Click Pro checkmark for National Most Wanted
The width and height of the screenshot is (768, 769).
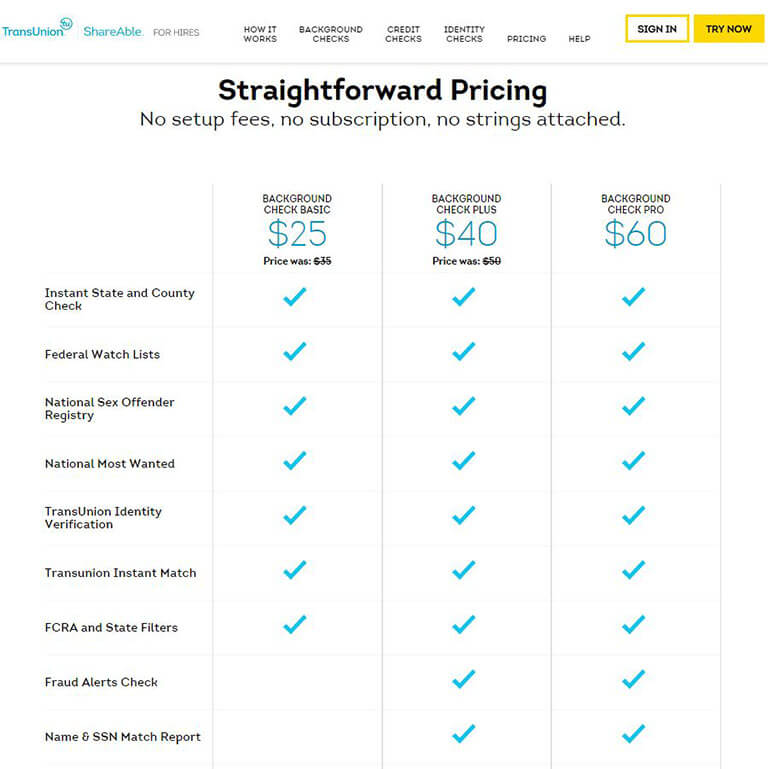(x=634, y=461)
